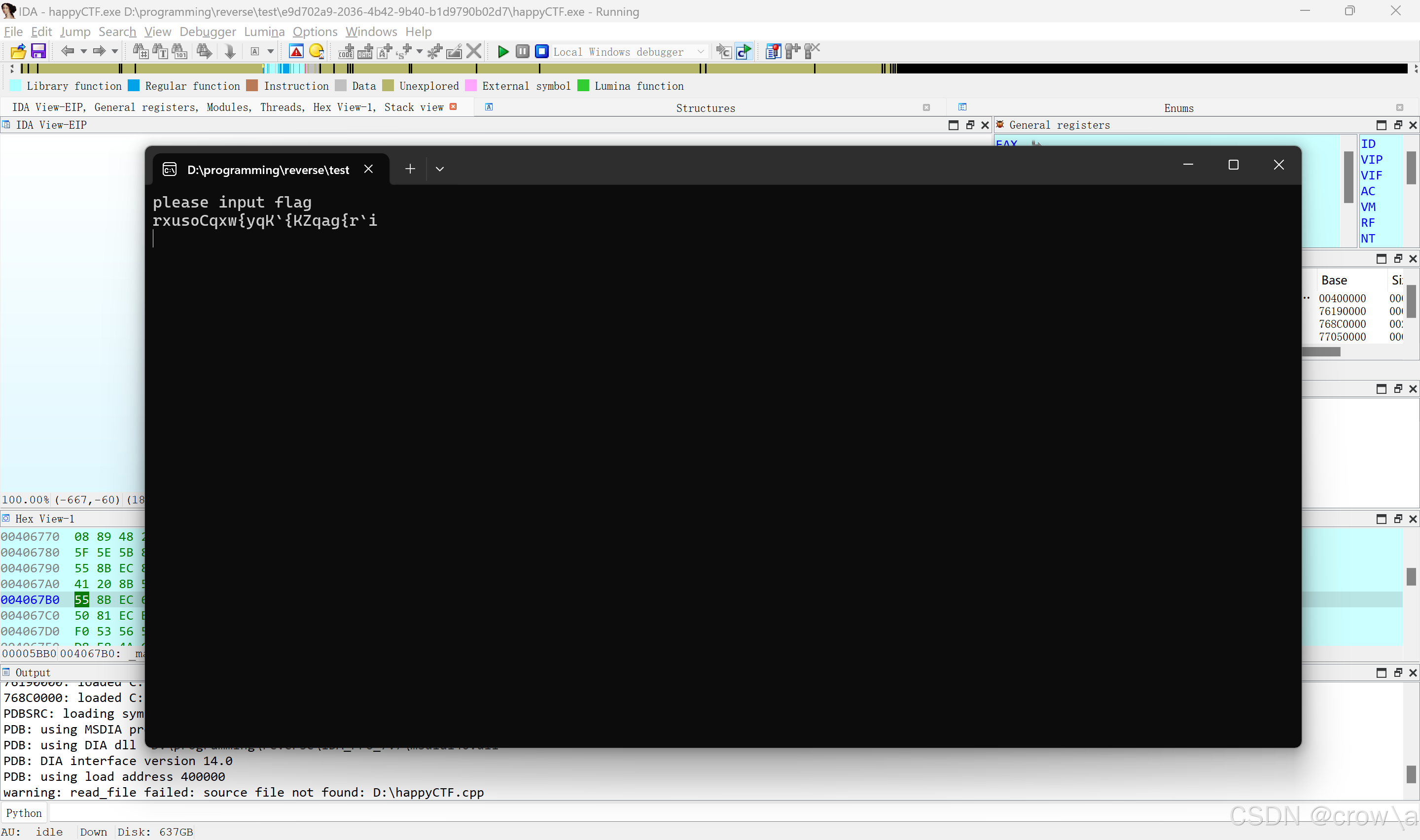Image resolution: width=1420 pixels, height=840 pixels.
Task: Switch to the Enums tab
Action: [1178, 107]
